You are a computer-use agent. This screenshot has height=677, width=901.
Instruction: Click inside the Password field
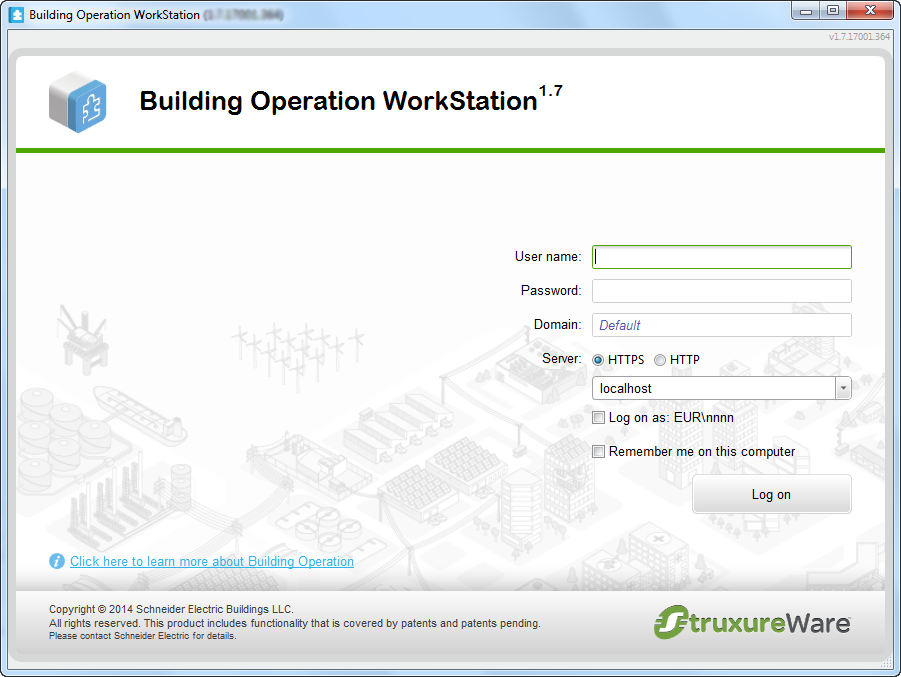coord(721,291)
